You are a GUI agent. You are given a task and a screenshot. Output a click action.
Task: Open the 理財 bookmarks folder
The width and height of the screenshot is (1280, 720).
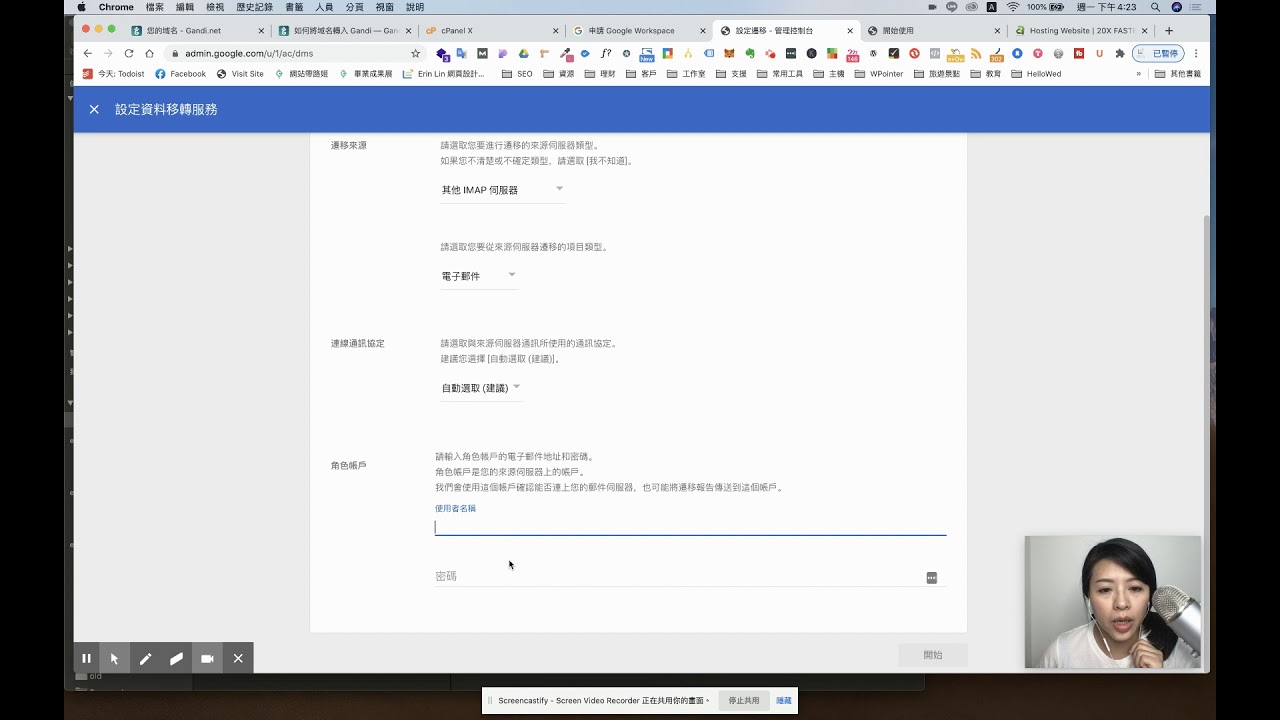[x=600, y=74]
